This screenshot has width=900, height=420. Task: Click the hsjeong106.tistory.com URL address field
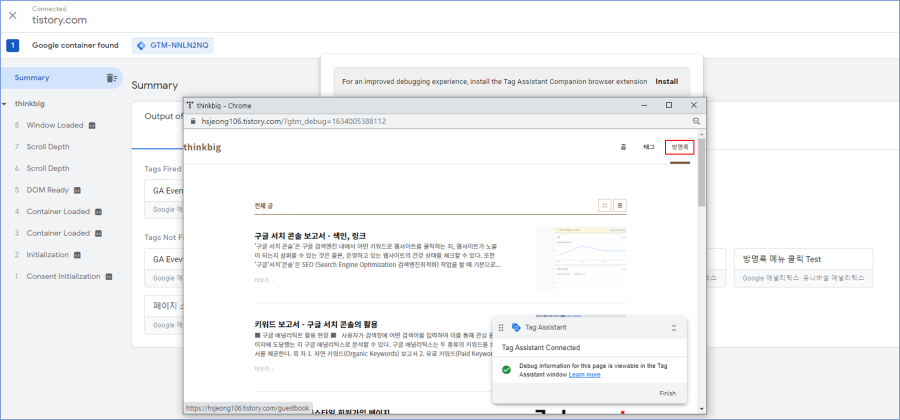[x=294, y=122]
